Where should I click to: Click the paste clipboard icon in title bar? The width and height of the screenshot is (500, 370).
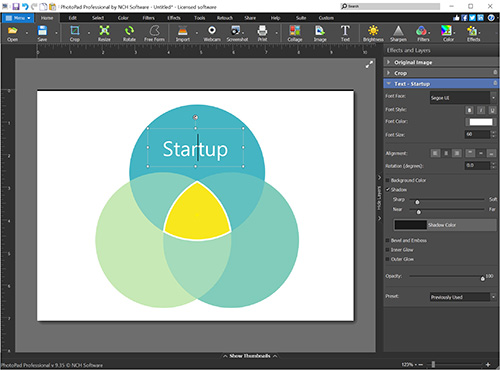click(52, 6)
